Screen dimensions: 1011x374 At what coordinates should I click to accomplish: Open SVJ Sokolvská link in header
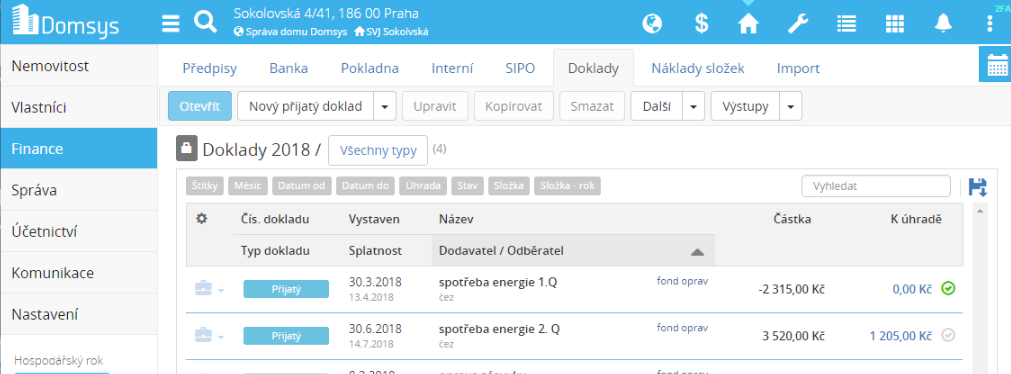coord(391,32)
